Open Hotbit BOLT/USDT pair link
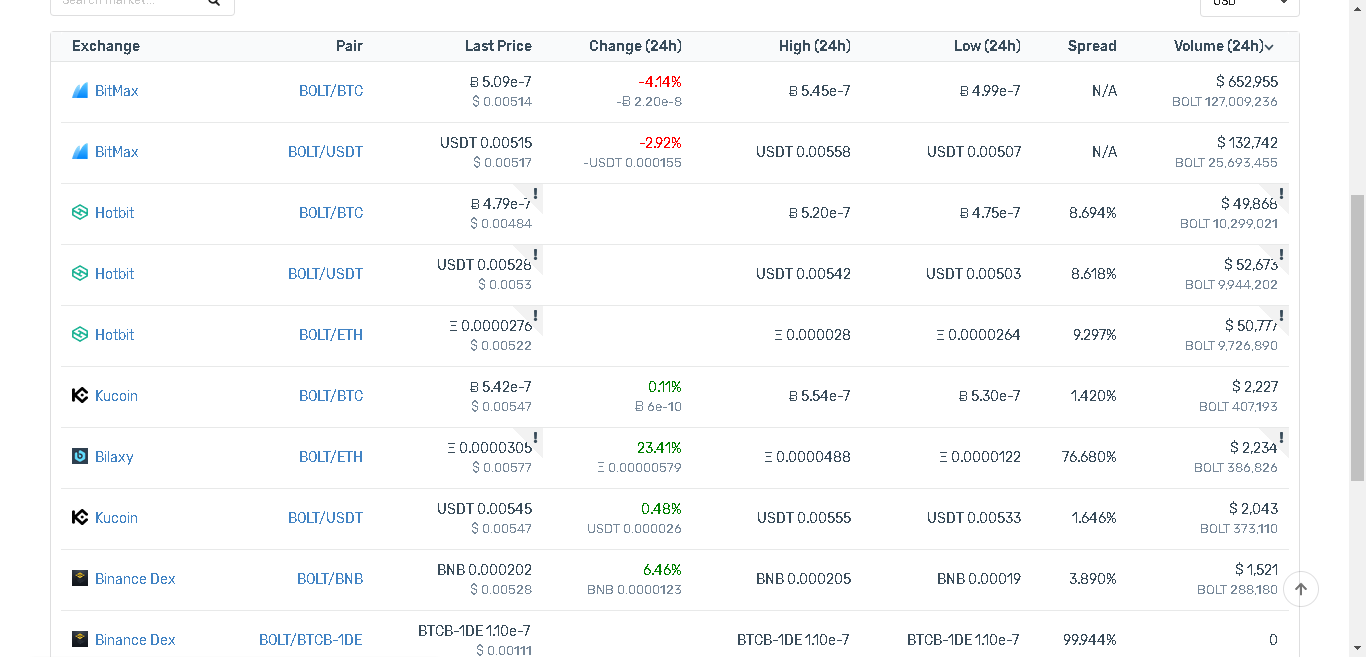The height and width of the screenshot is (657, 1366). (x=325, y=274)
